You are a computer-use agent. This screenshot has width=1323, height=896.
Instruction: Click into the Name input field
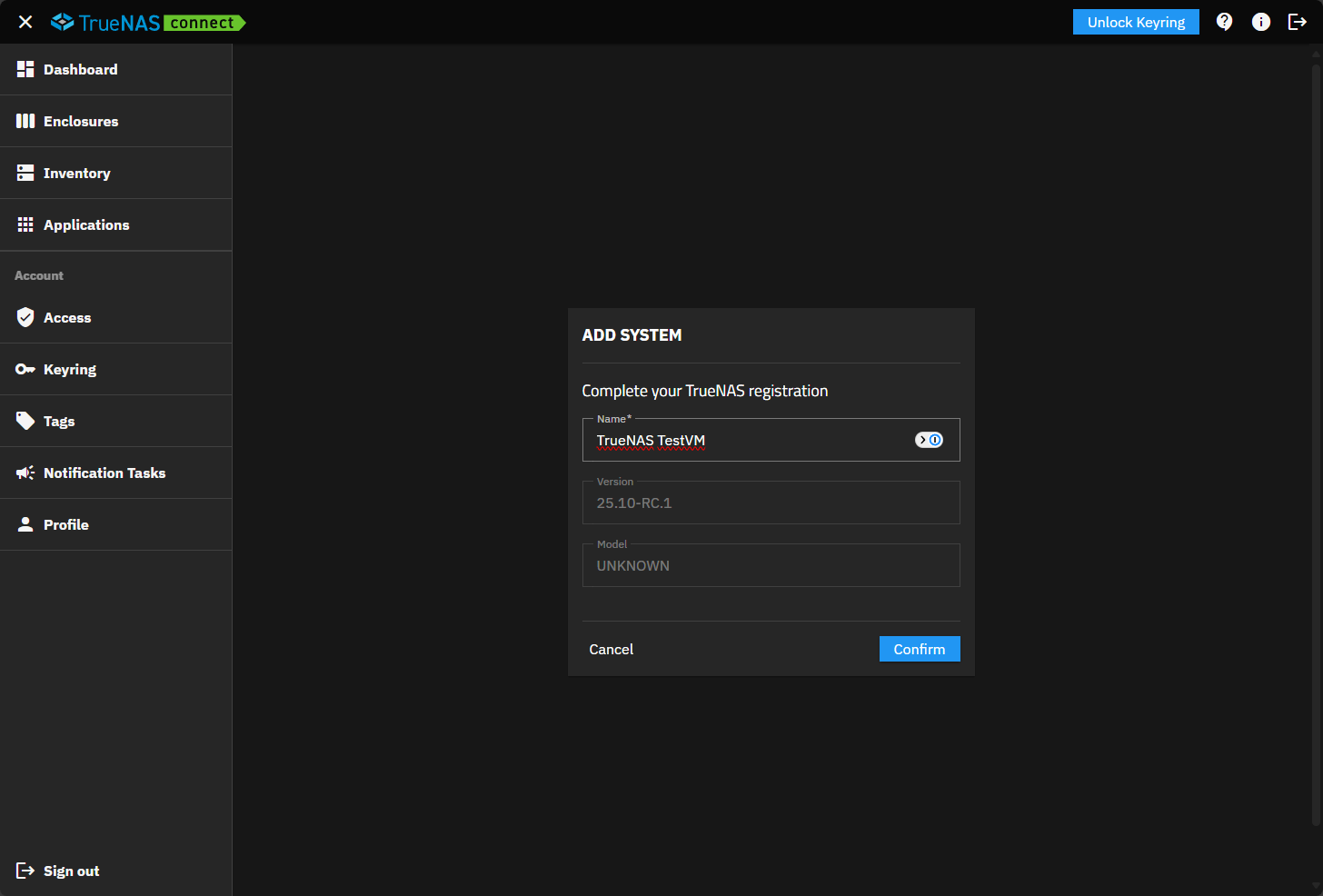coord(771,440)
